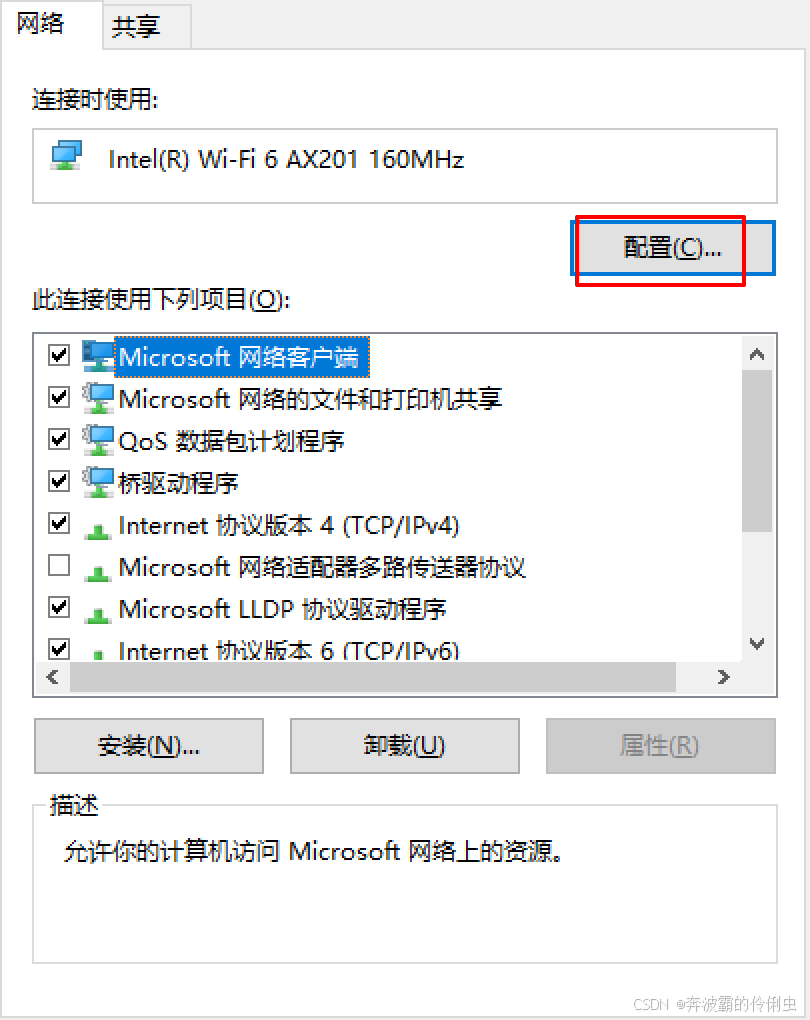This screenshot has height=1020, width=810.
Task: Click the Intel Wi-Fi 6 AX201 adapter icon
Action: pos(66,156)
